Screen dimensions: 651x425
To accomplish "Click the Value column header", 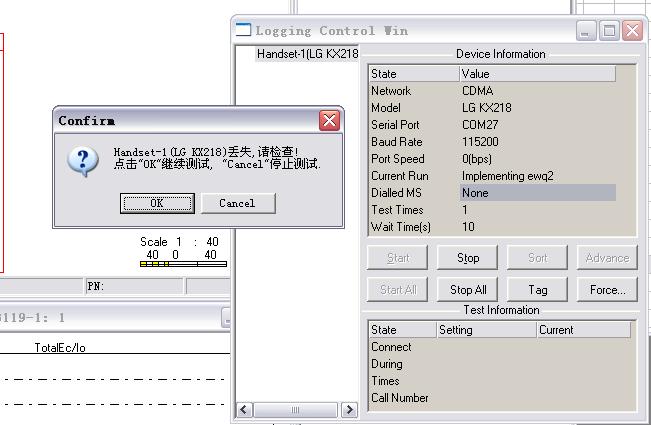I will coord(537,74).
